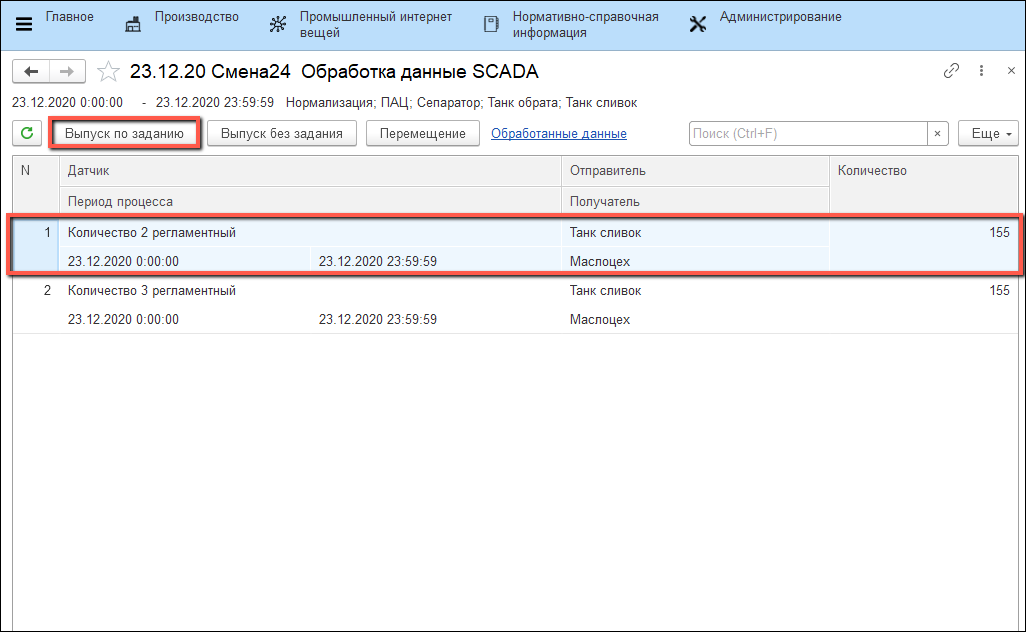Click the back navigation arrow
Image resolution: width=1026 pixels, height=632 pixels.
[x=31, y=72]
